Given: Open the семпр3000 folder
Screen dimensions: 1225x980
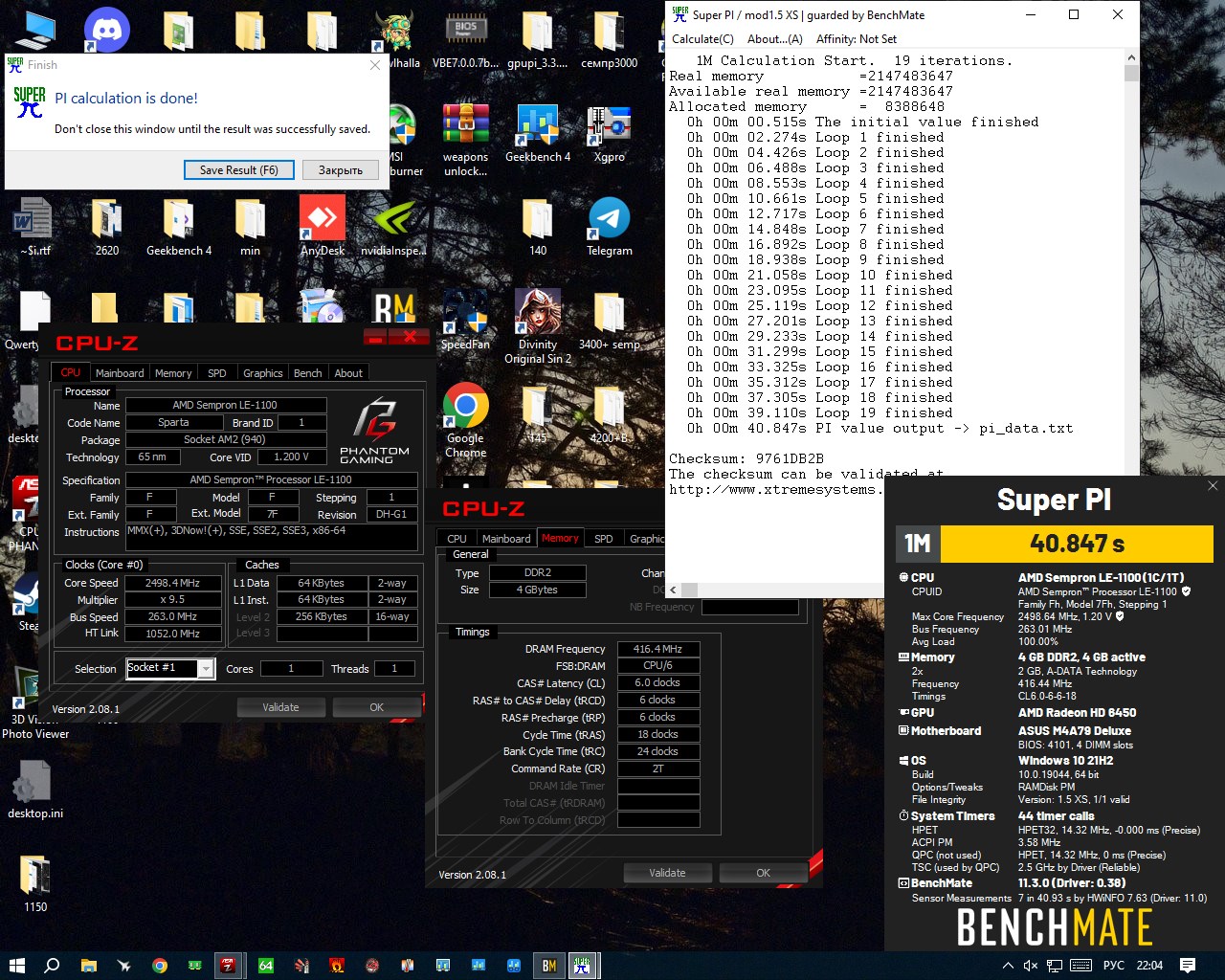Looking at the screenshot, I should [x=609, y=40].
